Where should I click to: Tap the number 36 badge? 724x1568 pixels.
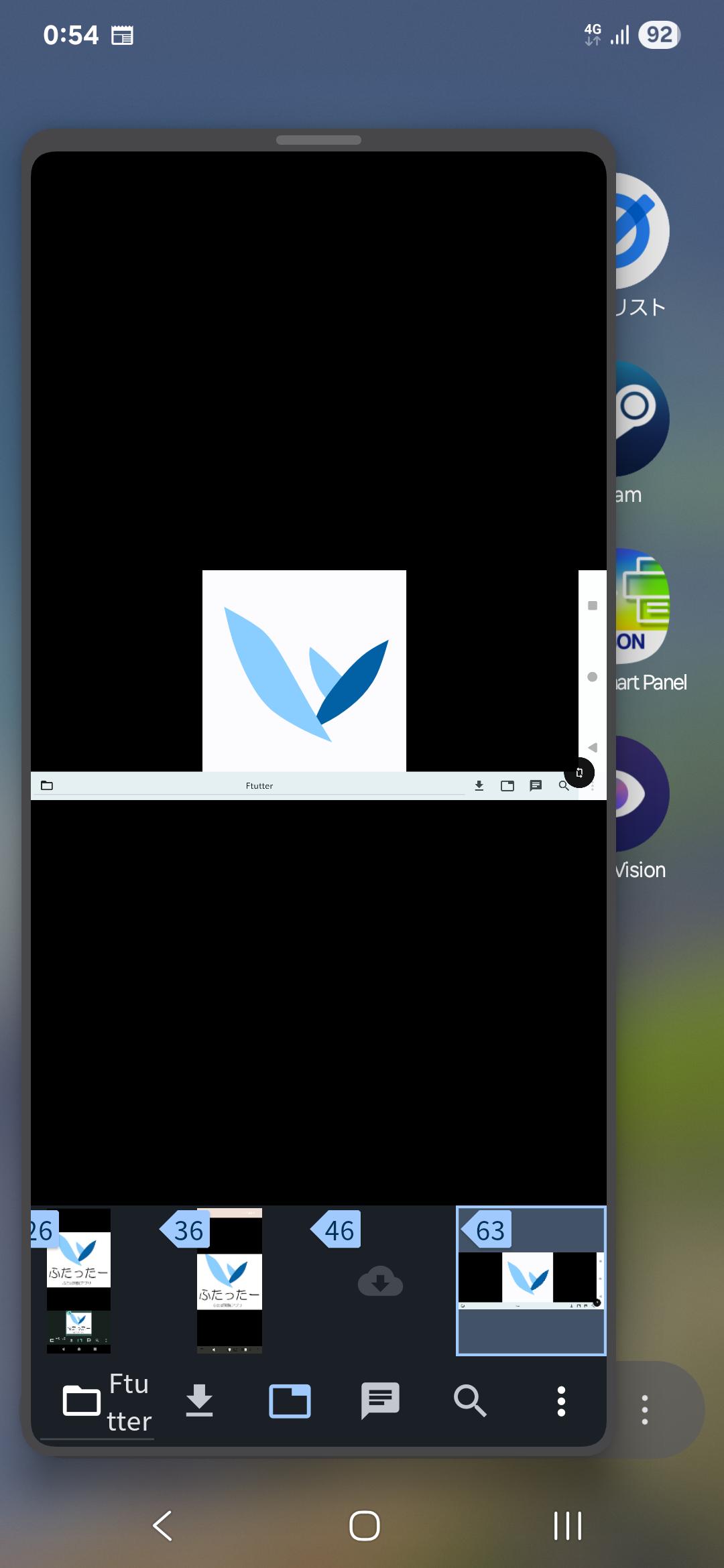[187, 1230]
